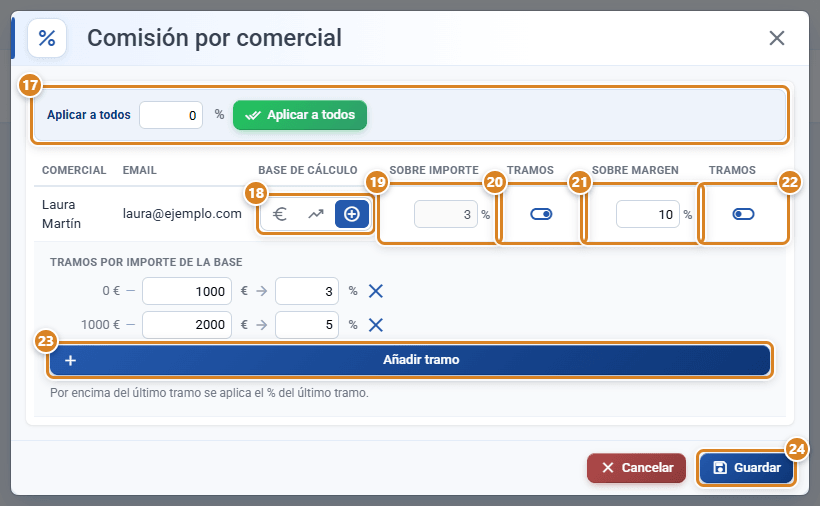Image resolution: width=820 pixels, height=506 pixels.
Task: Click the TRAMOS POR IMPORTE DE LA BASE heading
Action: point(146,262)
